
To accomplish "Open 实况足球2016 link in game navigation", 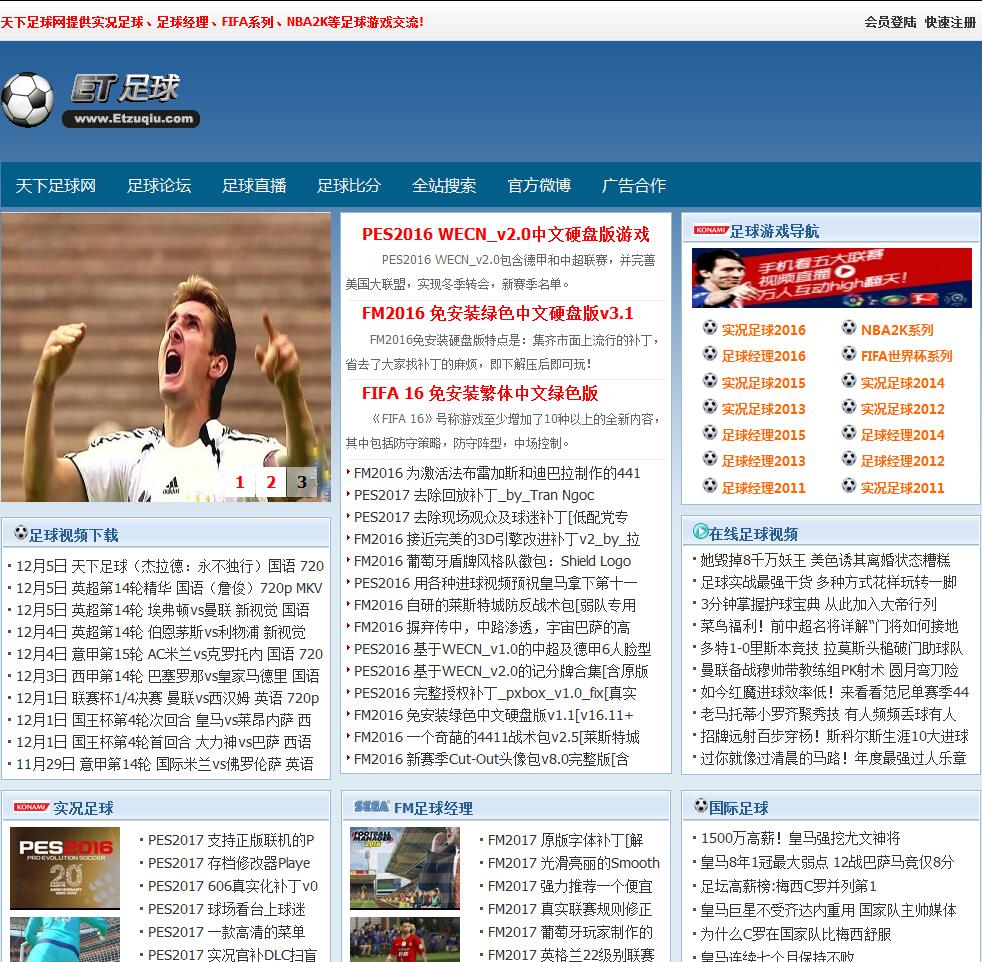I will point(763,330).
